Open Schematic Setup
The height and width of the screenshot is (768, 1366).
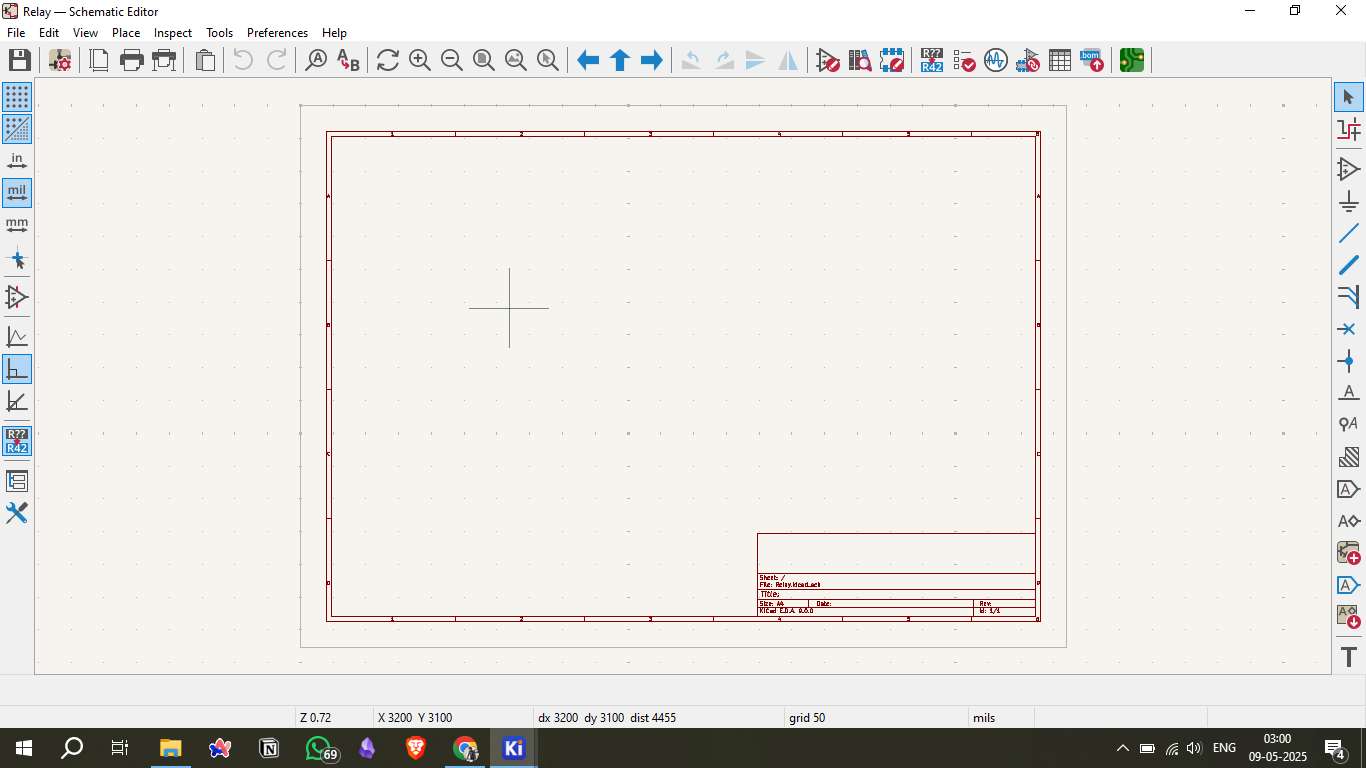click(x=60, y=60)
